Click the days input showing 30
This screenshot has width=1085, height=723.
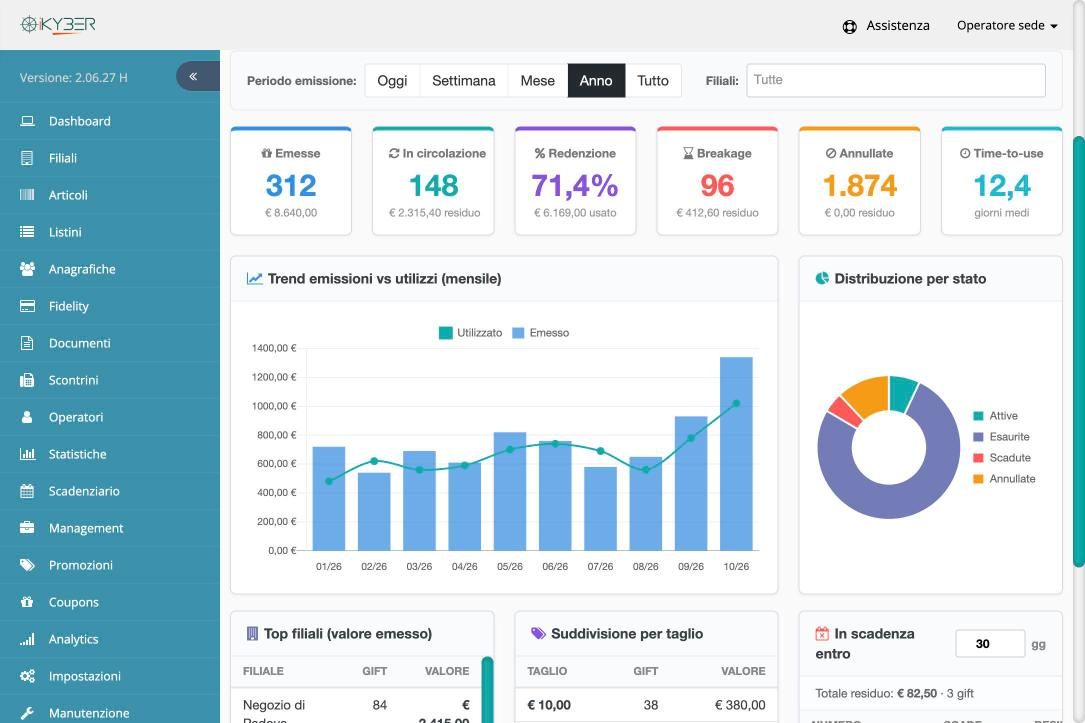(x=990, y=643)
